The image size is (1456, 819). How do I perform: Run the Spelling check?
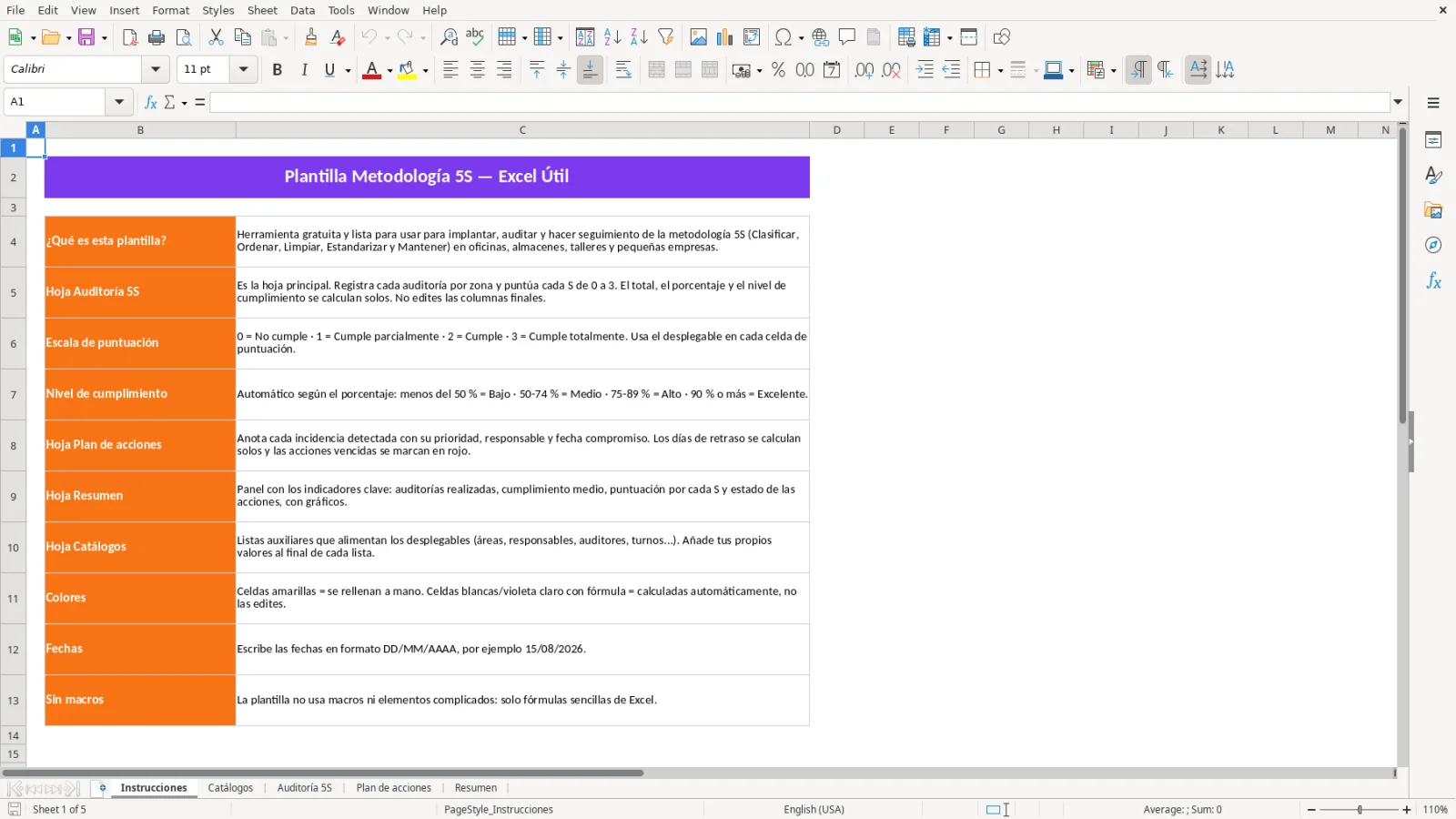(475, 37)
